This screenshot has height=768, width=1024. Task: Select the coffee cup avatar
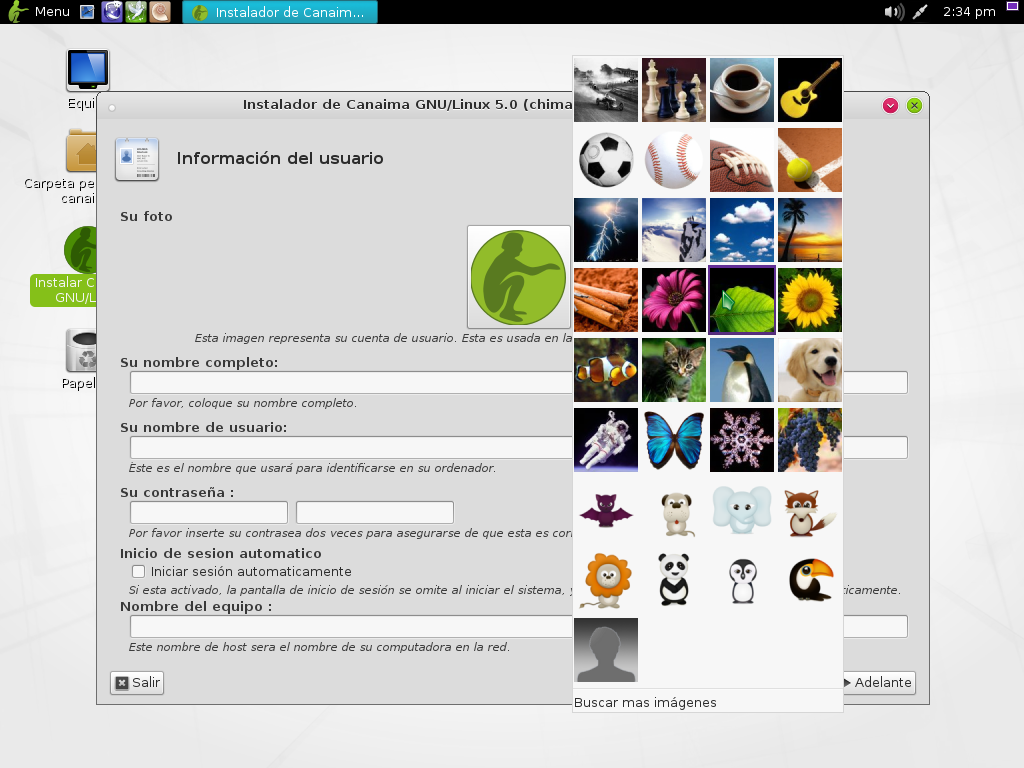(x=742, y=89)
